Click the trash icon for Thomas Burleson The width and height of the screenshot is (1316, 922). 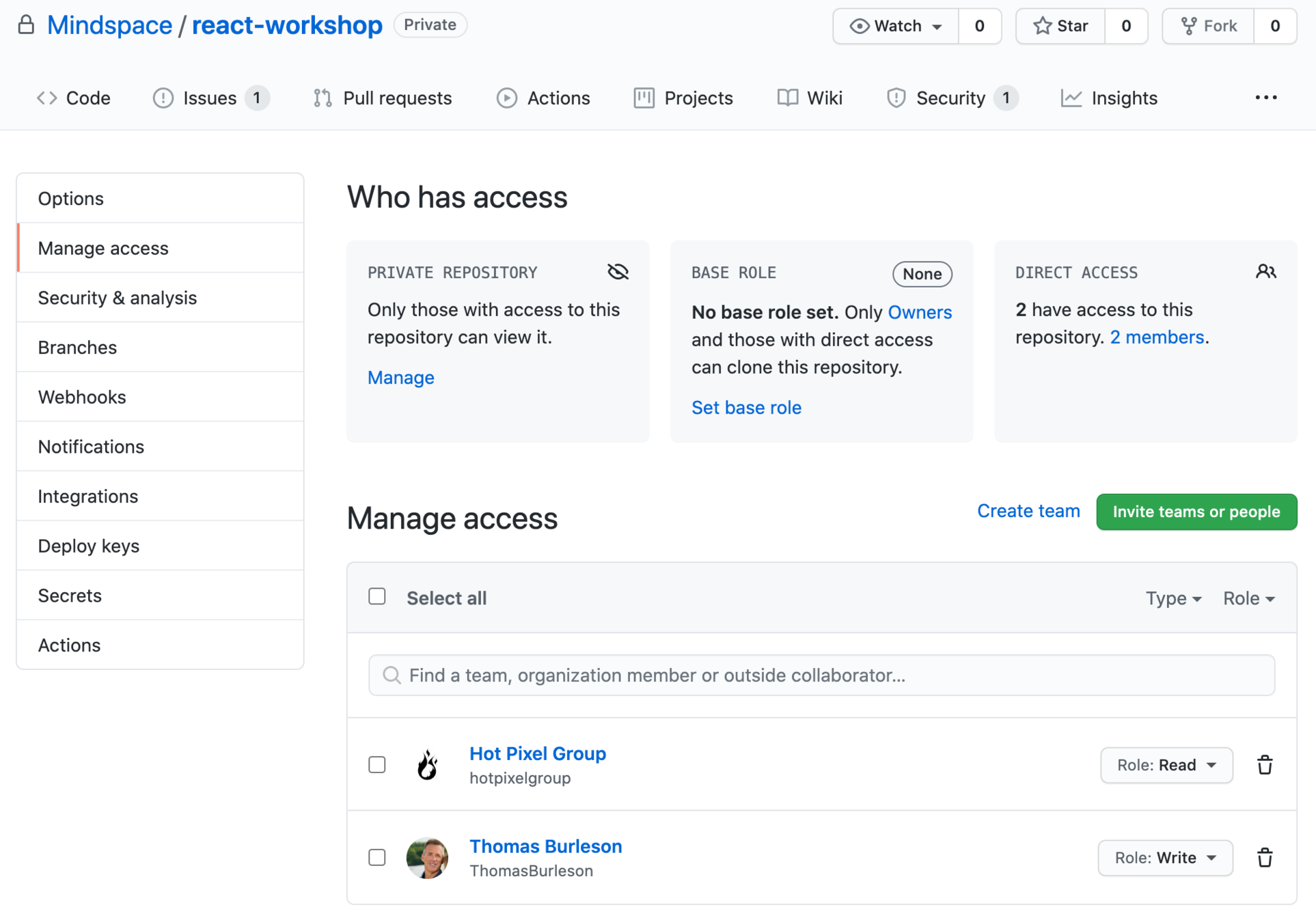pyautogui.click(x=1264, y=858)
